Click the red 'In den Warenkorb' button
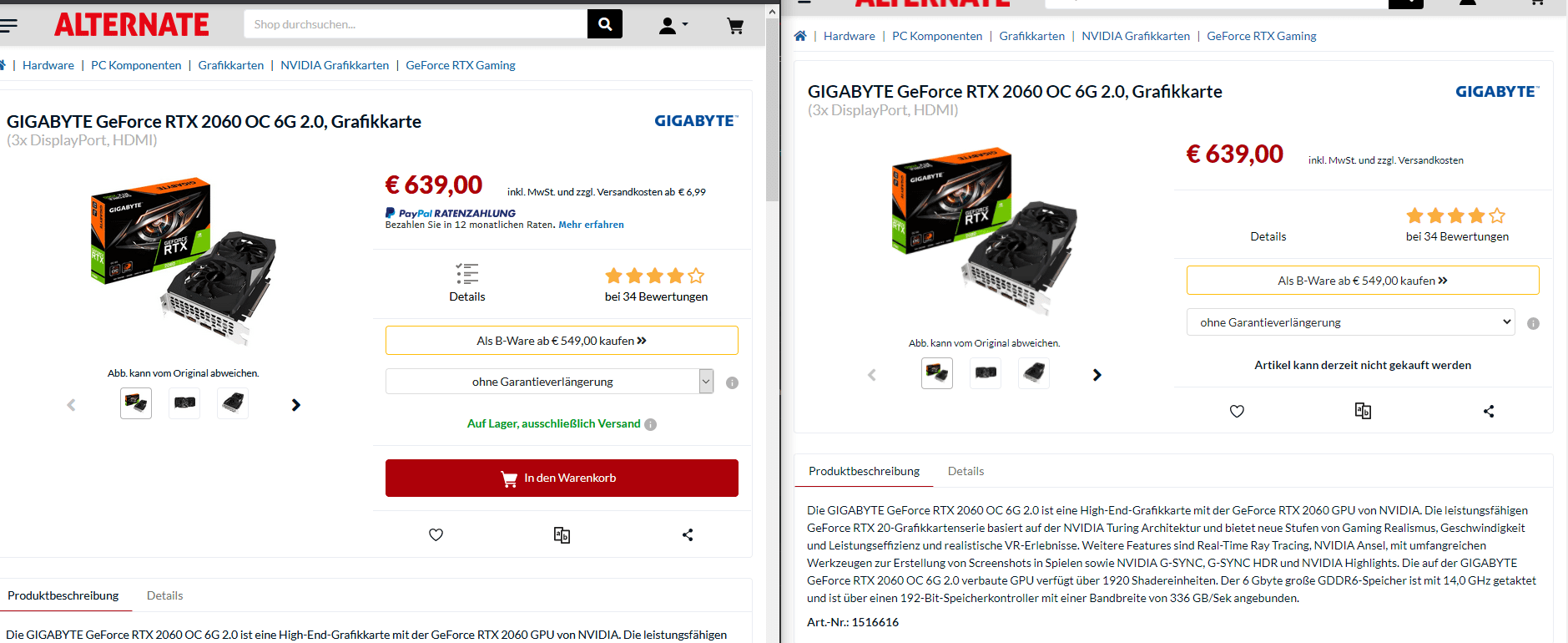1568x643 pixels. [562, 478]
